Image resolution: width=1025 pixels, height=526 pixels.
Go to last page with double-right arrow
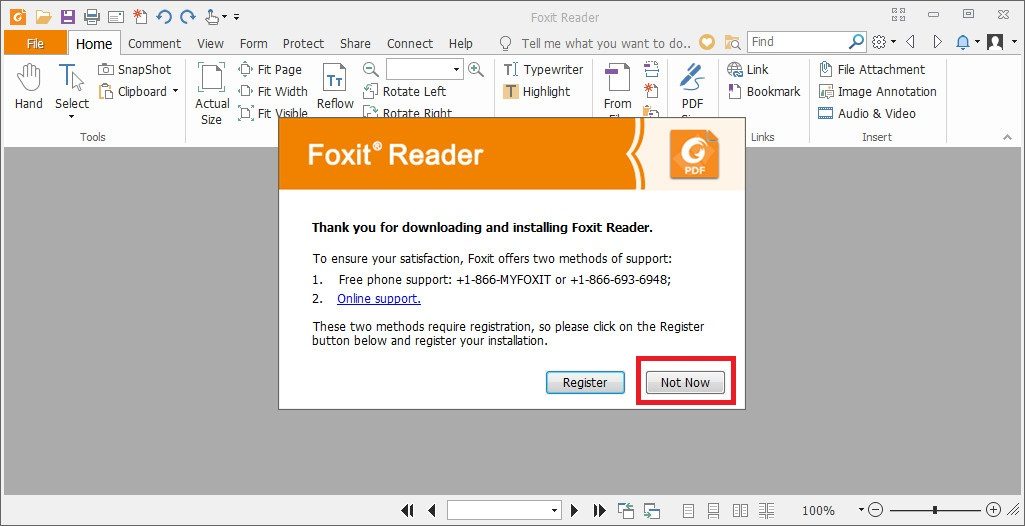[599, 510]
